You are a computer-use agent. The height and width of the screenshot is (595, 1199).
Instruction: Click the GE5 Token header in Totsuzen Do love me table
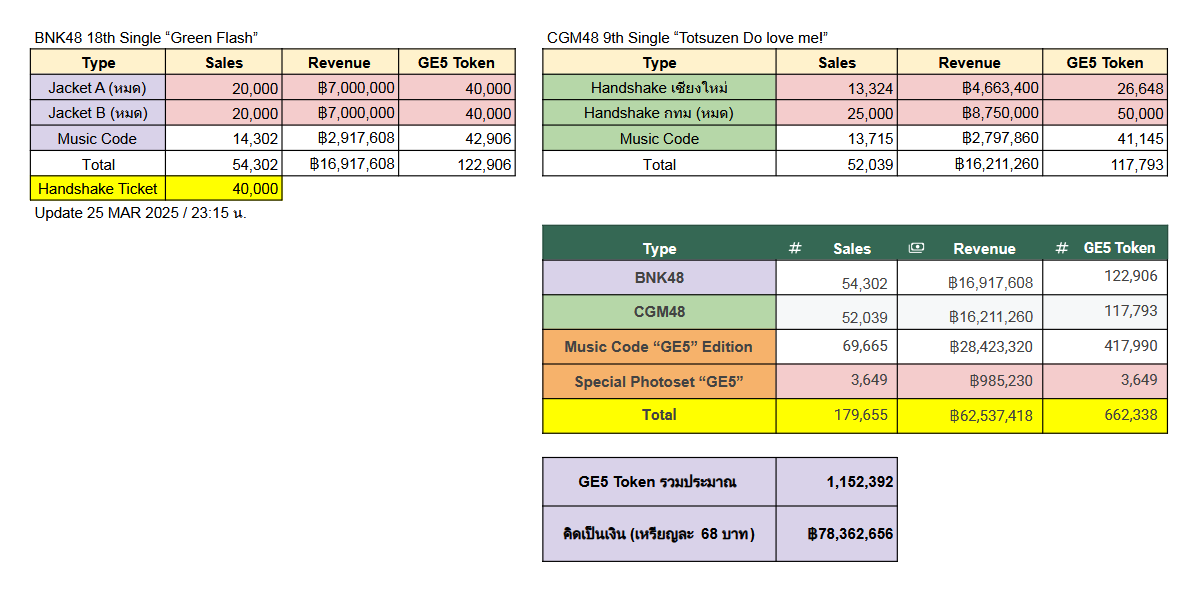click(x=1106, y=63)
